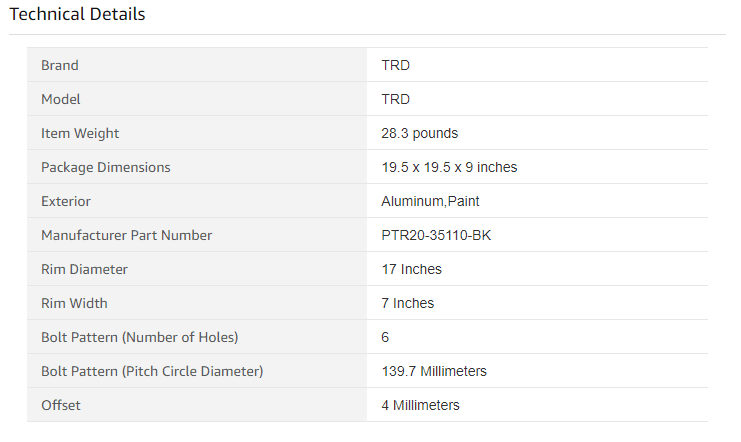Select the TRD model value
741x442 pixels.
396,99
